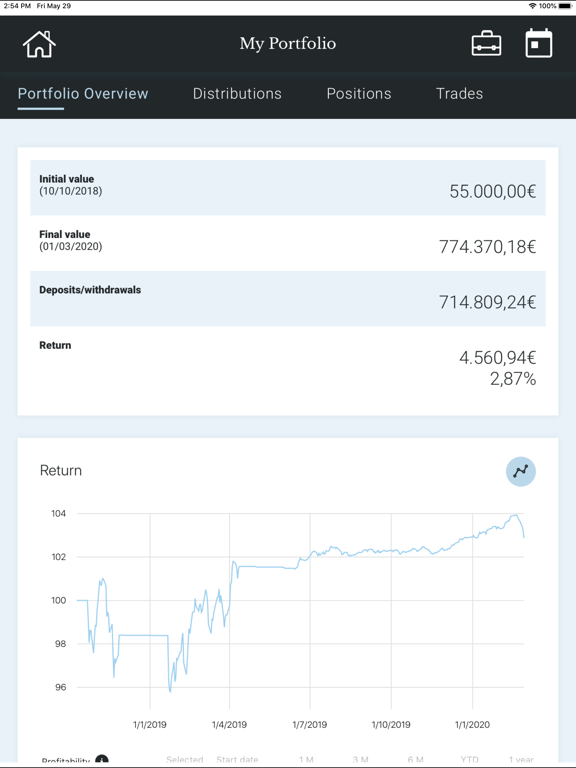Open the Trades tab
This screenshot has height=768, width=576.
459,94
